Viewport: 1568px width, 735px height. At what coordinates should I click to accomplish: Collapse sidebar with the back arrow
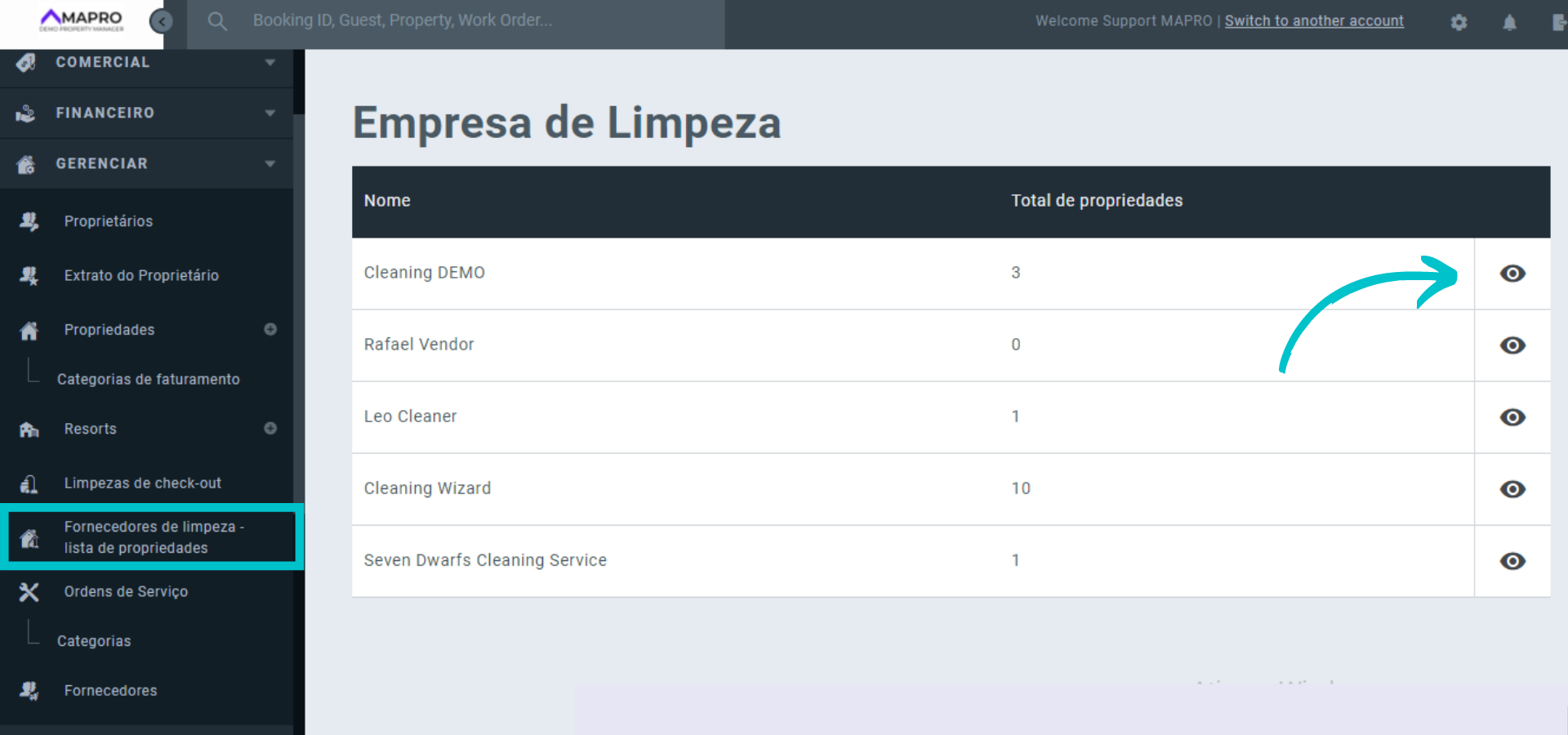[162, 21]
